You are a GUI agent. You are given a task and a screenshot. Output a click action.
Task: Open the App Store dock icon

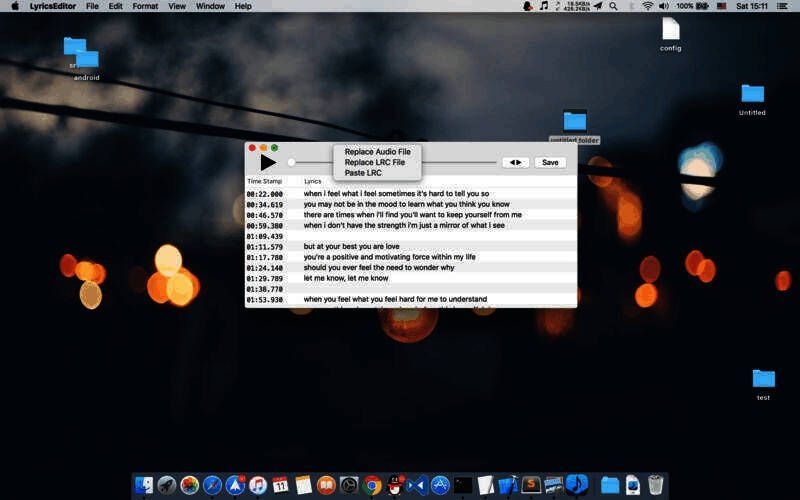[x=440, y=485]
